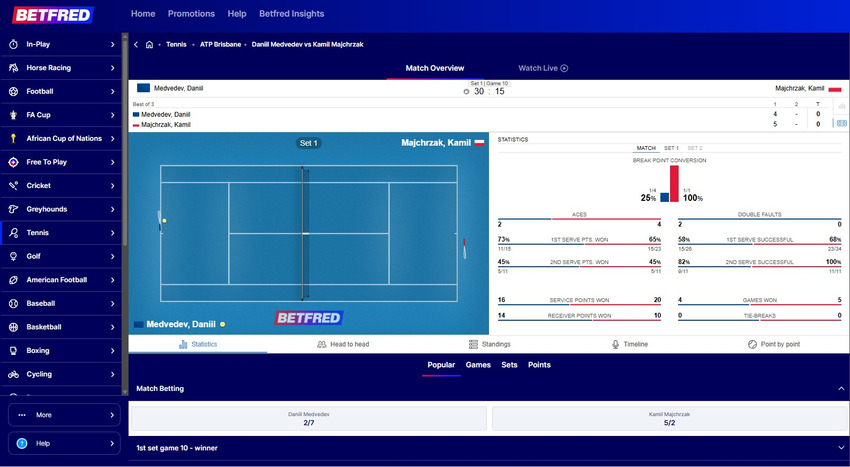The width and height of the screenshot is (850, 467).
Task: Click the Golf sidebar icon
Action: pos(14,256)
